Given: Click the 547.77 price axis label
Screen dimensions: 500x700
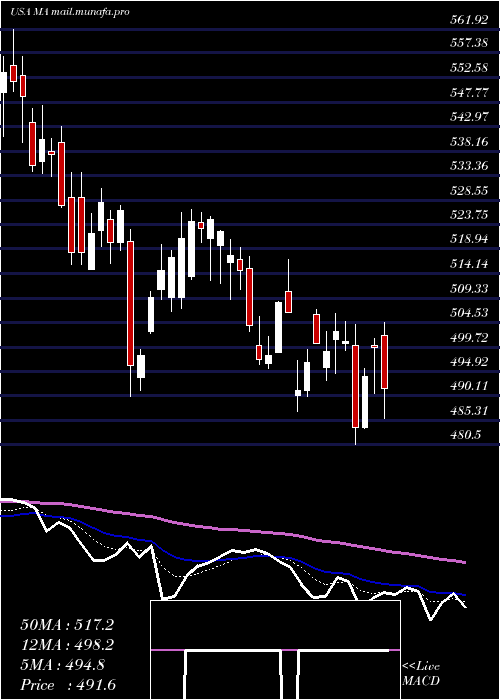Looking at the screenshot, I should (x=468, y=93).
